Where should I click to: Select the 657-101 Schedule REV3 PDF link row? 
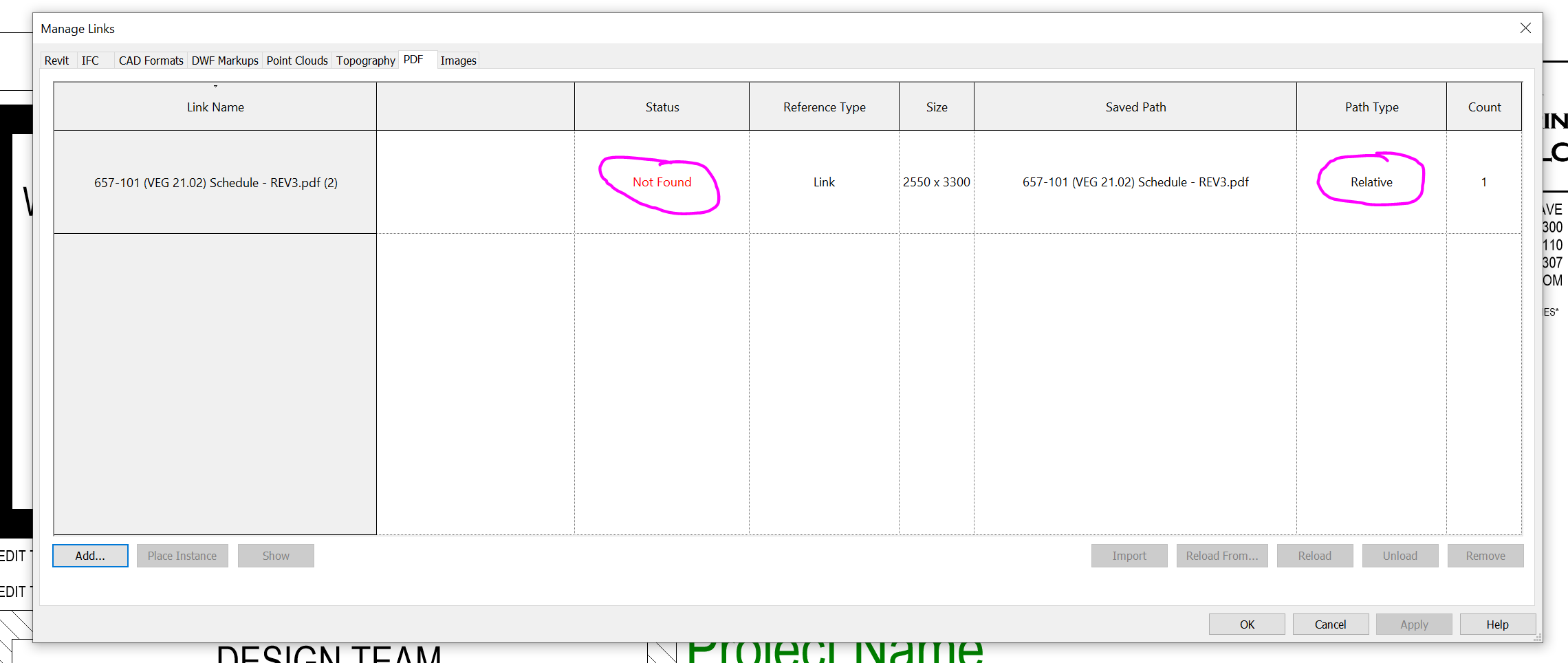point(215,182)
